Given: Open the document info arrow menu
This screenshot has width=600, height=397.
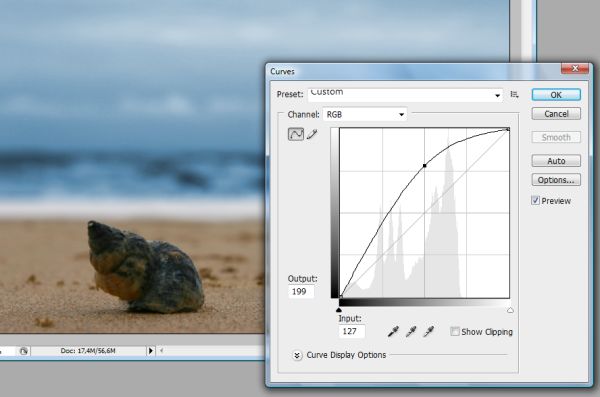Looking at the screenshot, I should [151, 351].
